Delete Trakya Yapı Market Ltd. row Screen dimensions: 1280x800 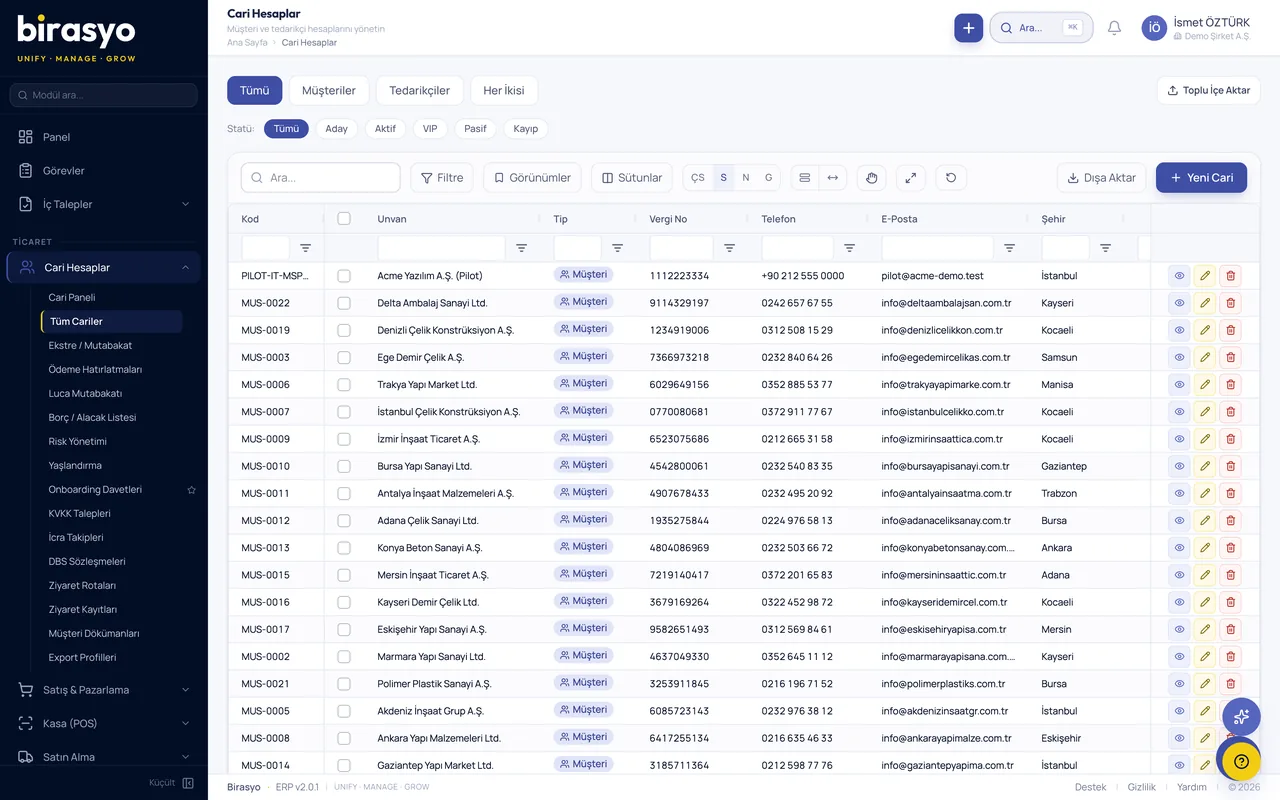pyautogui.click(x=1230, y=384)
